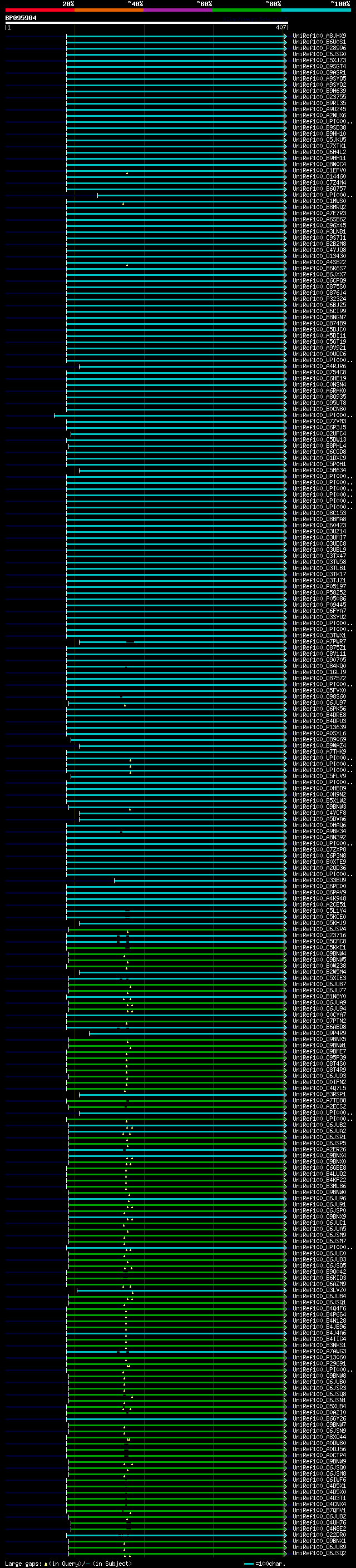The image size is (356, 1568).
Task: Select UniRef100_Q60423 entry
Action: pos(319,525)
